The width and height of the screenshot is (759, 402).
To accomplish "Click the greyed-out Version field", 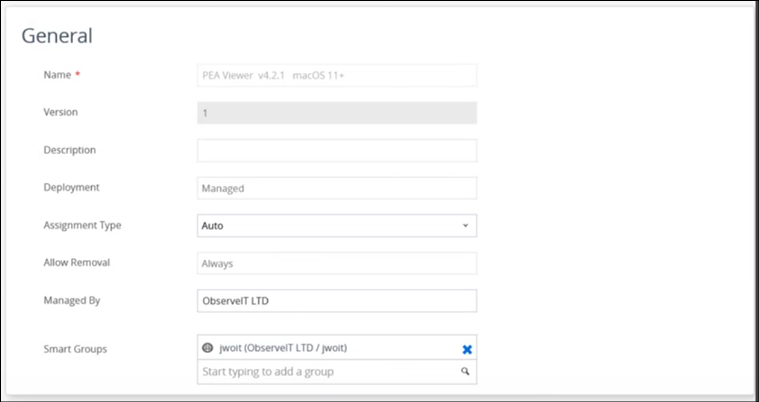I will (336, 113).
